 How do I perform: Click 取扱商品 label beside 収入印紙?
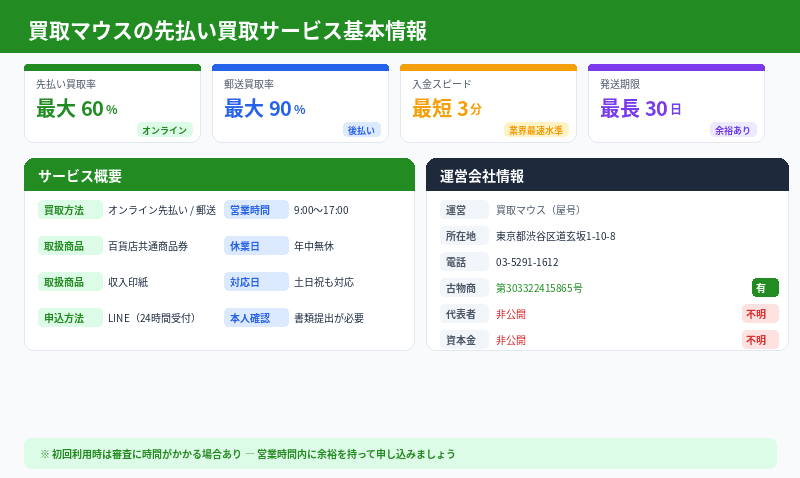70,282
